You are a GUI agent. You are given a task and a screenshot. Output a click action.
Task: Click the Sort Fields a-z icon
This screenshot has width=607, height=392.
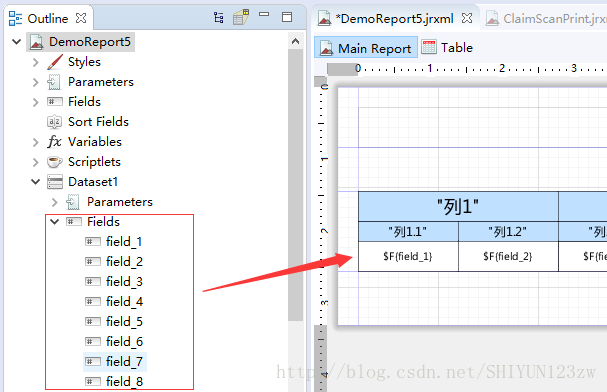(54, 122)
